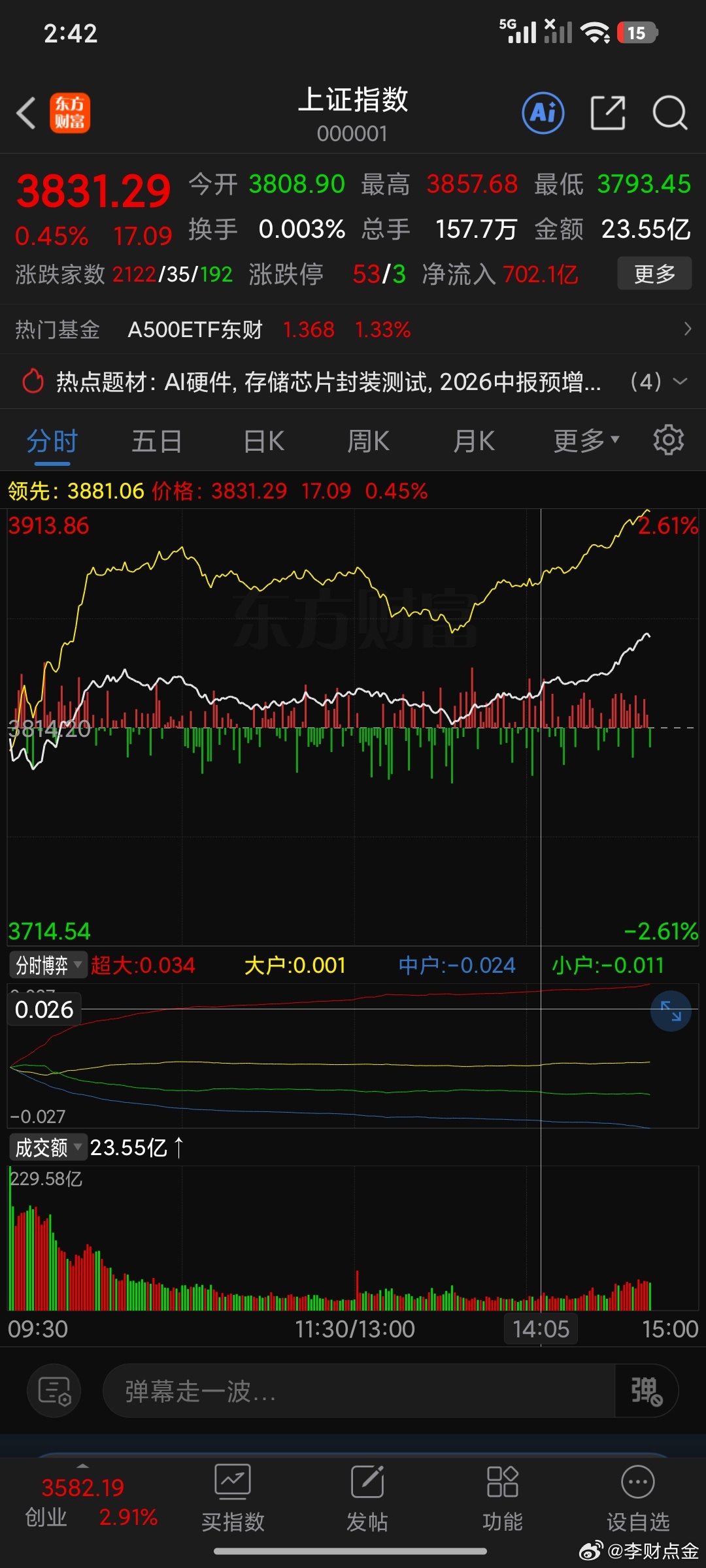The image size is (706, 1568).
Task: Tap the flame icon beside 热点题材
Action: tap(33, 381)
